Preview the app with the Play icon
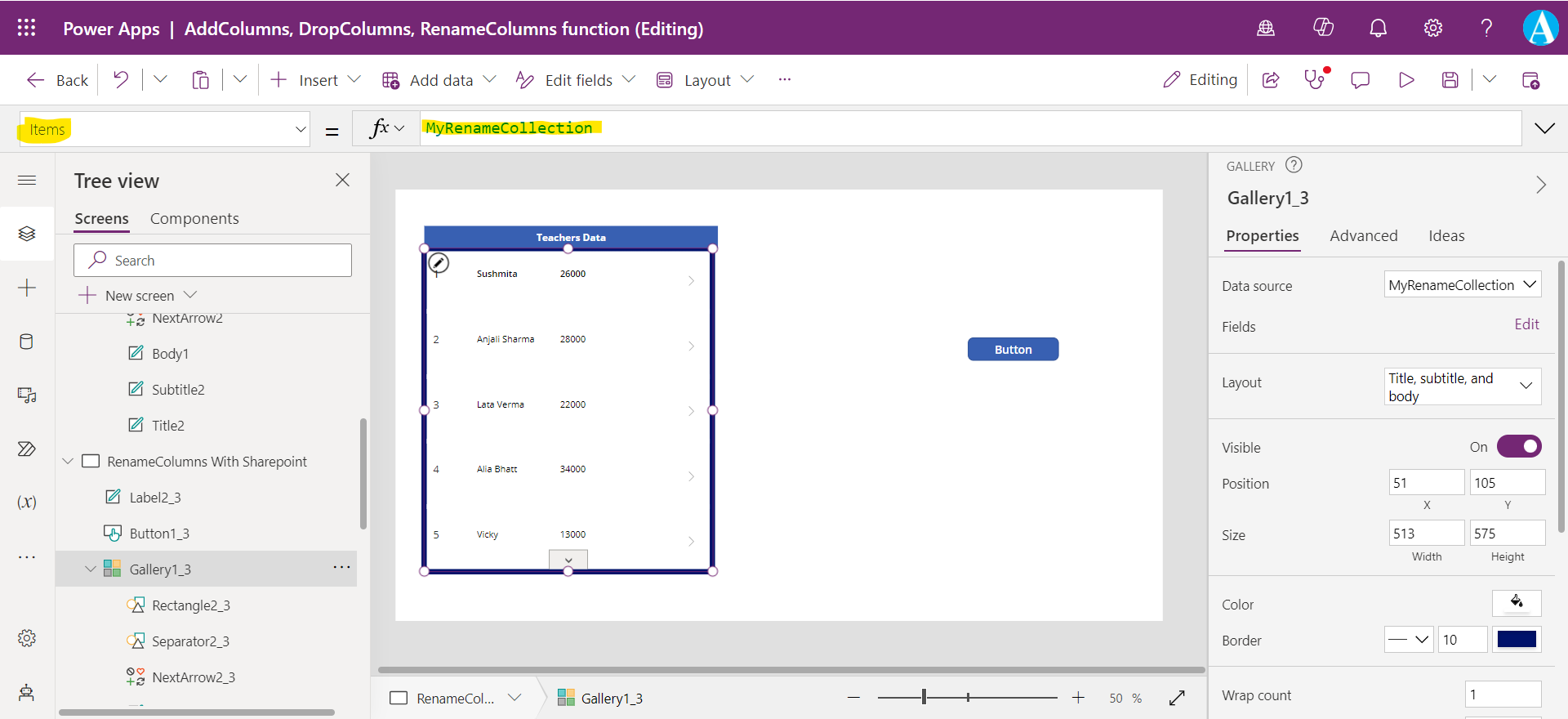 point(1405,80)
